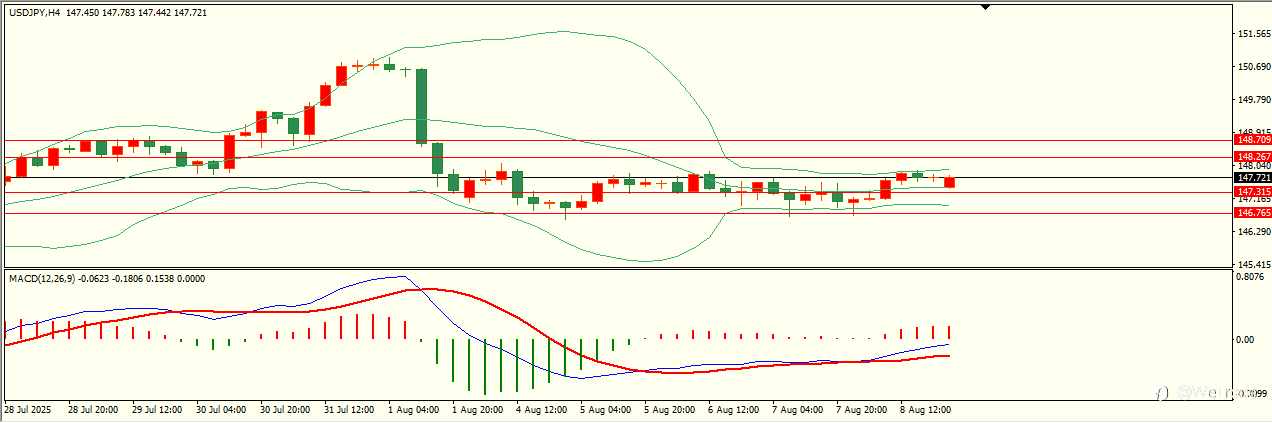Select the red 148.267 price level label
This screenshot has width=1272, height=423.
1253,157
